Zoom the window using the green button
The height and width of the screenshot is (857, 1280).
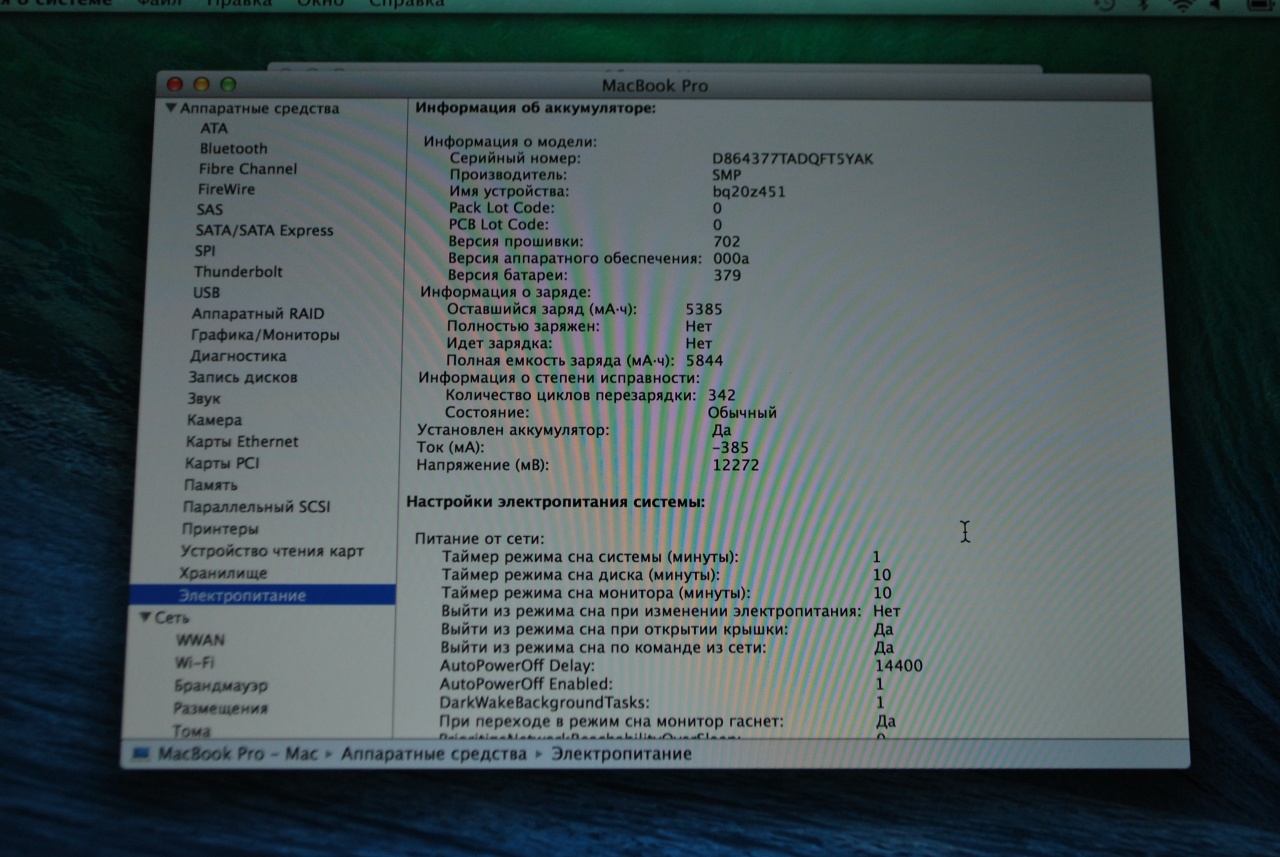point(227,85)
